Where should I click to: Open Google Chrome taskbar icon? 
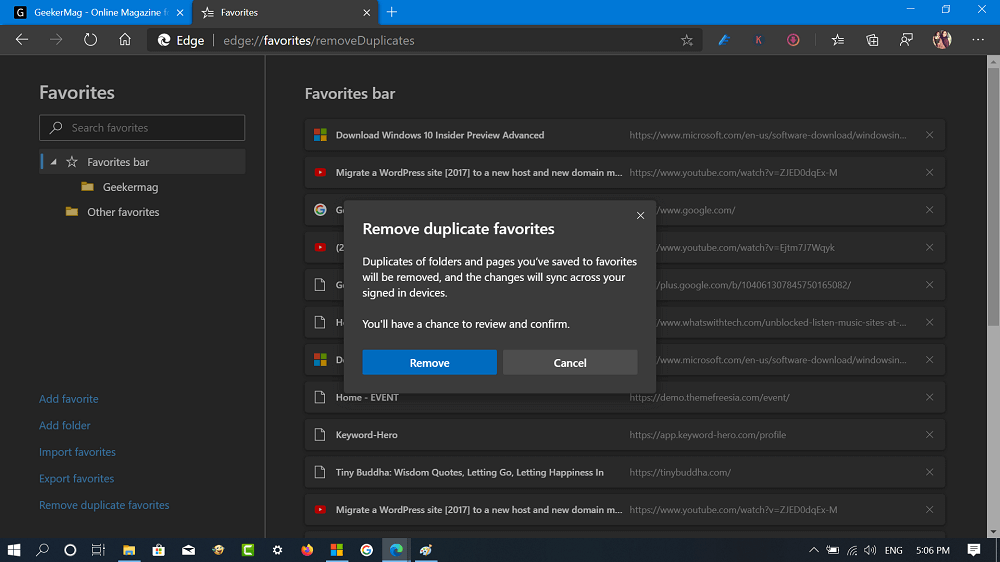[366, 550]
